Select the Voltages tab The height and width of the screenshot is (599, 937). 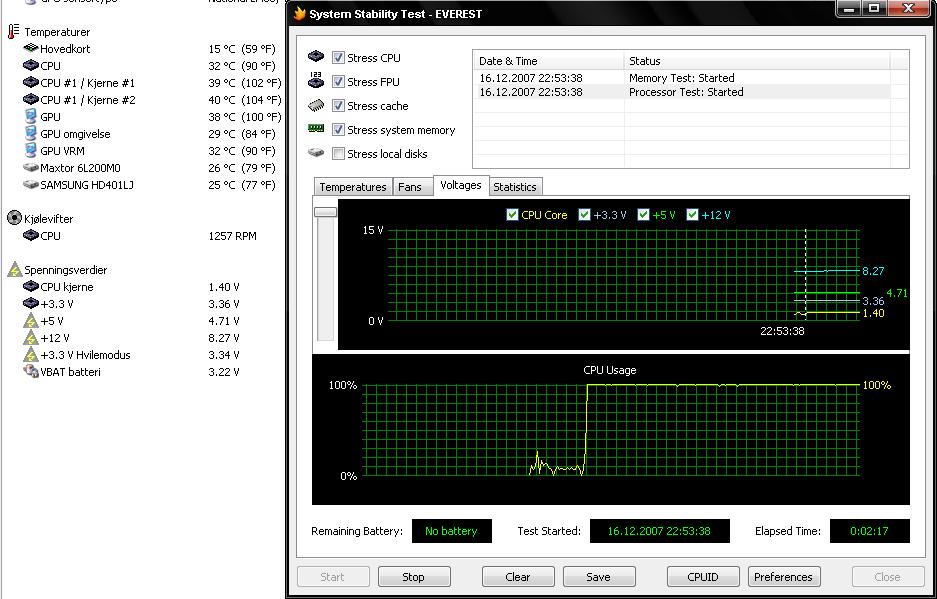click(x=461, y=185)
